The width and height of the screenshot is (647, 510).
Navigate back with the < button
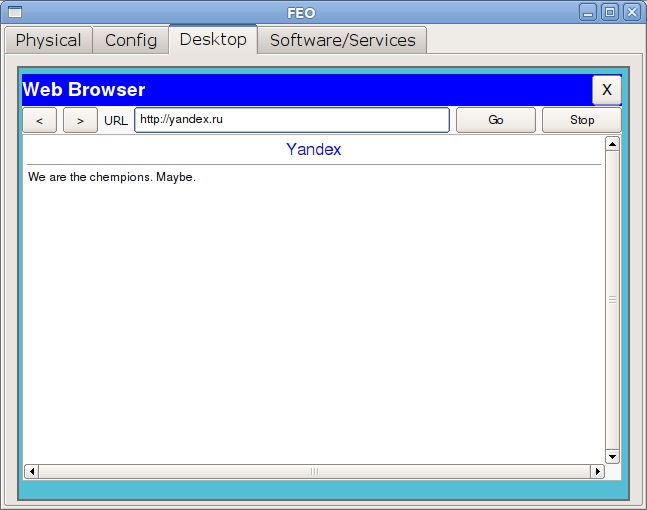click(40, 120)
